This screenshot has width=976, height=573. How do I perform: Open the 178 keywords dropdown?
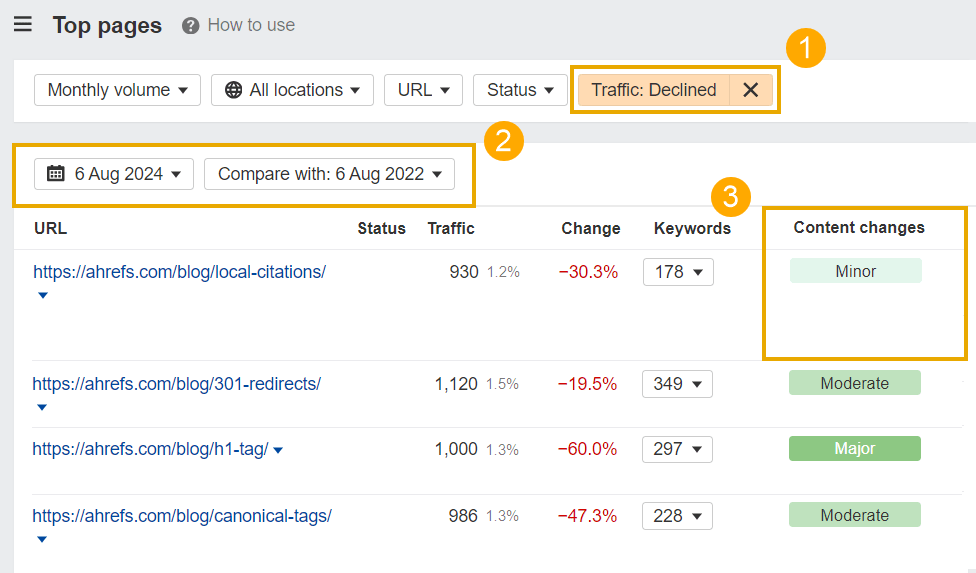tap(678, 272)
